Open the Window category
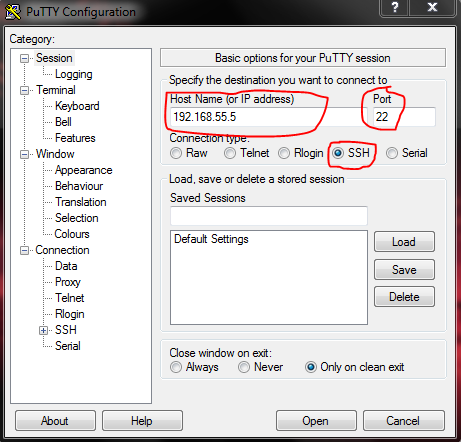 (x=55, y=154)
